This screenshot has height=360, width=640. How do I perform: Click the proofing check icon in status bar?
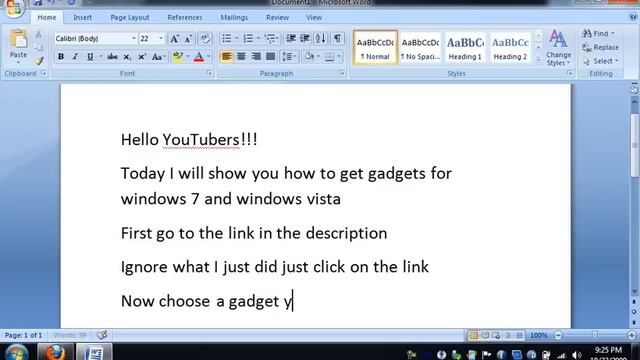click(x=102, y=335)
